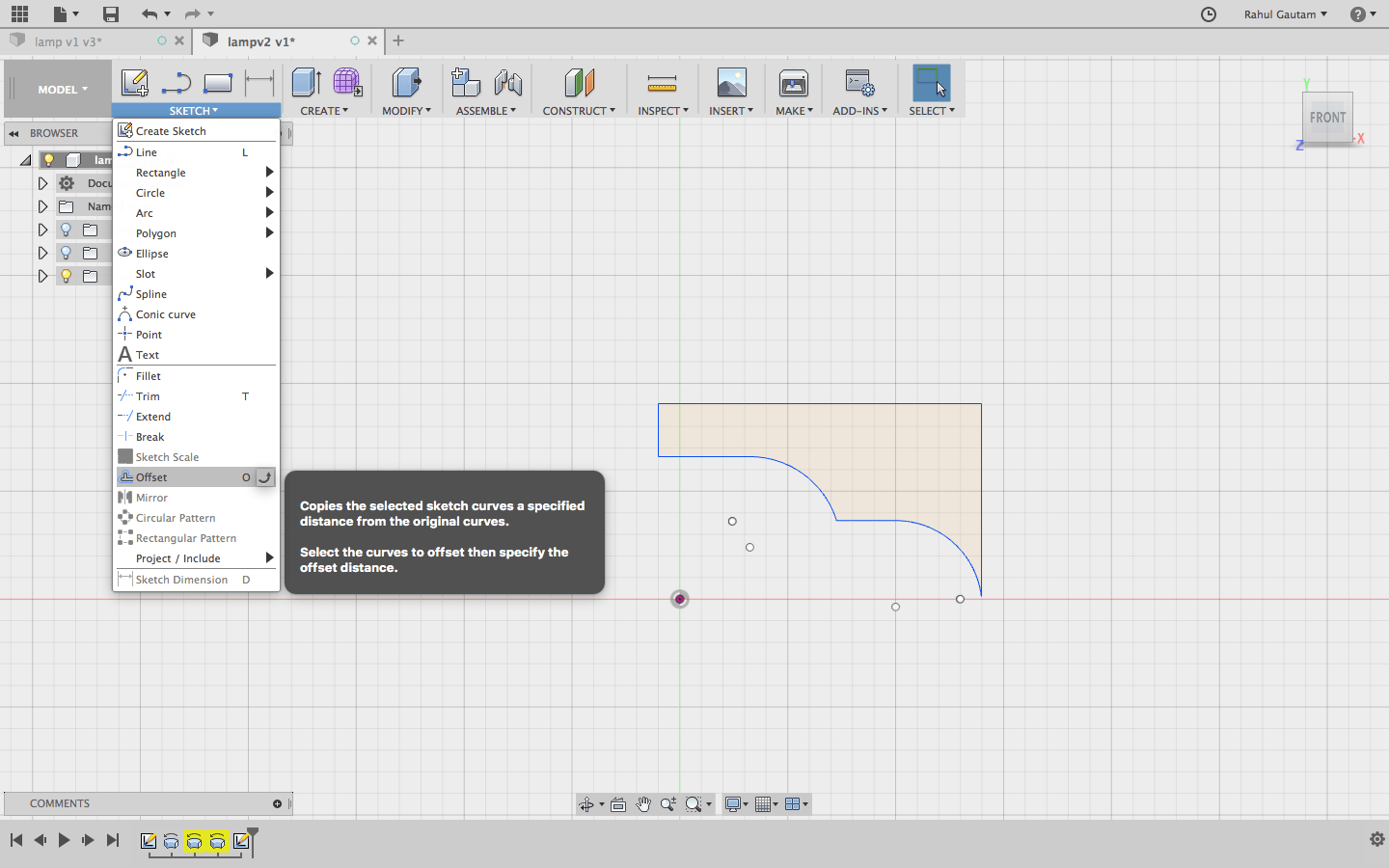
Task: Click the Select tool icon
Action: (931, 83)
